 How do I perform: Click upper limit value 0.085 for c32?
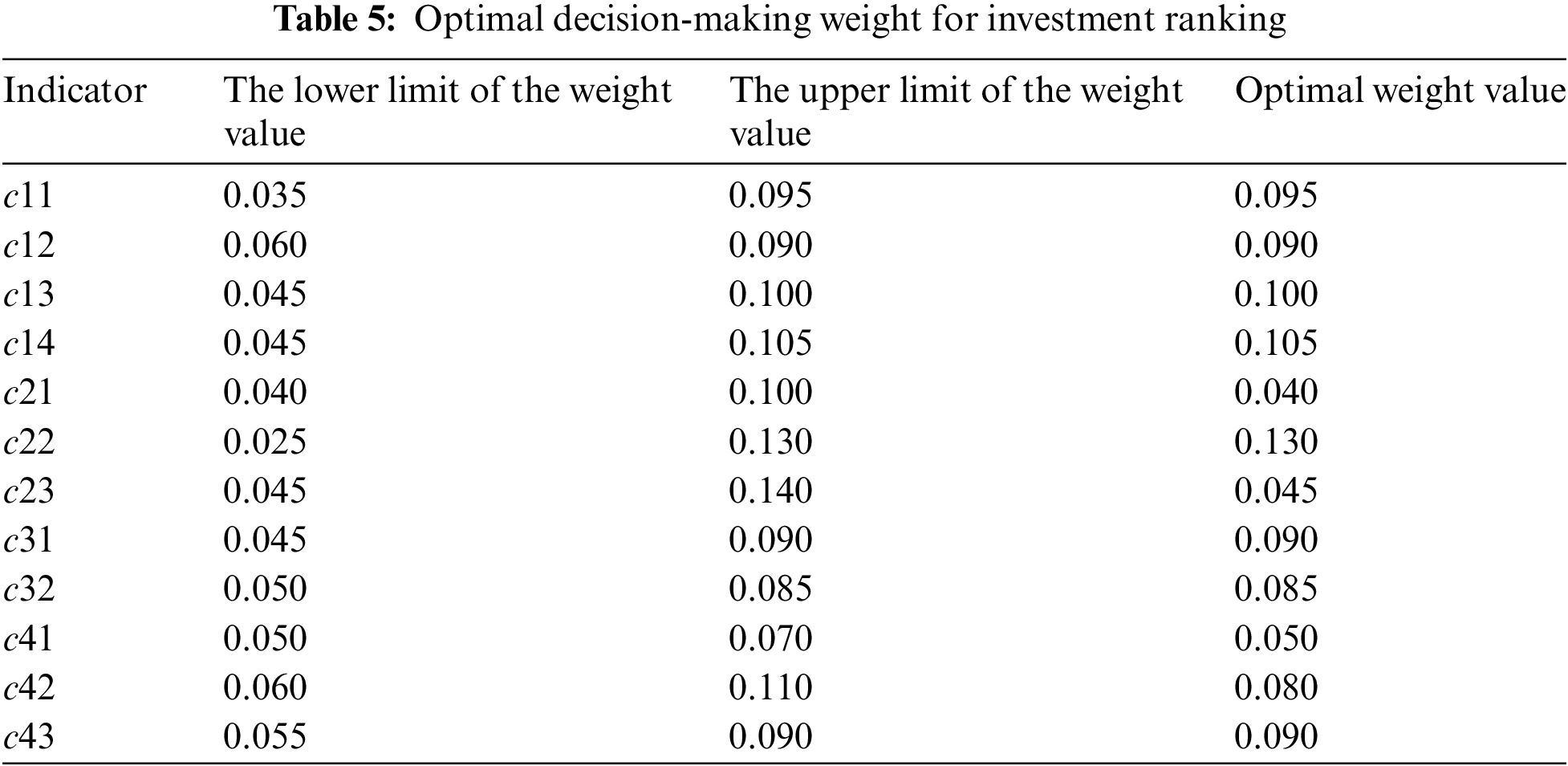(770, 589)
